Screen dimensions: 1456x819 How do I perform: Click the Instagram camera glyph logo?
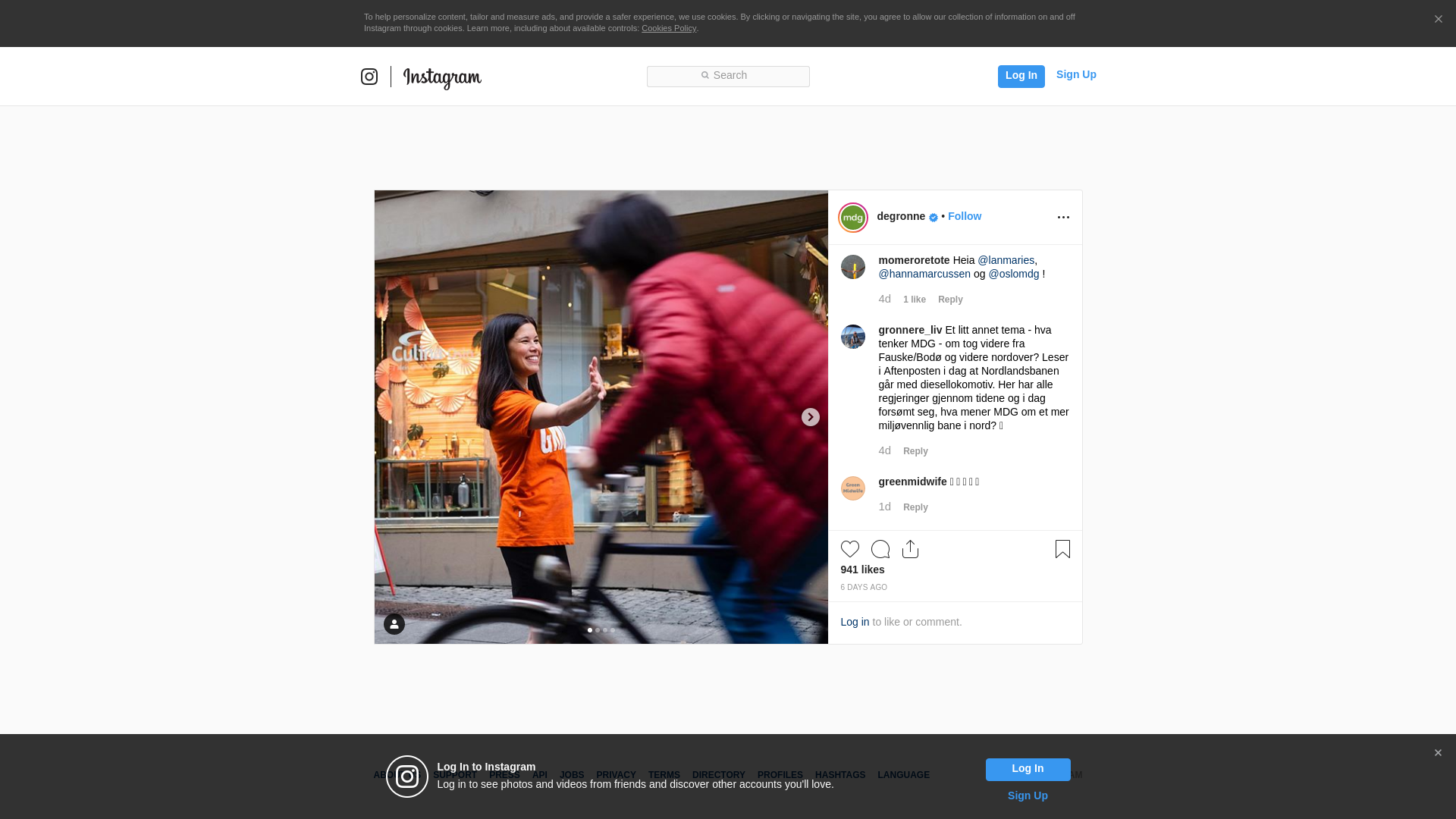[369, 77]
